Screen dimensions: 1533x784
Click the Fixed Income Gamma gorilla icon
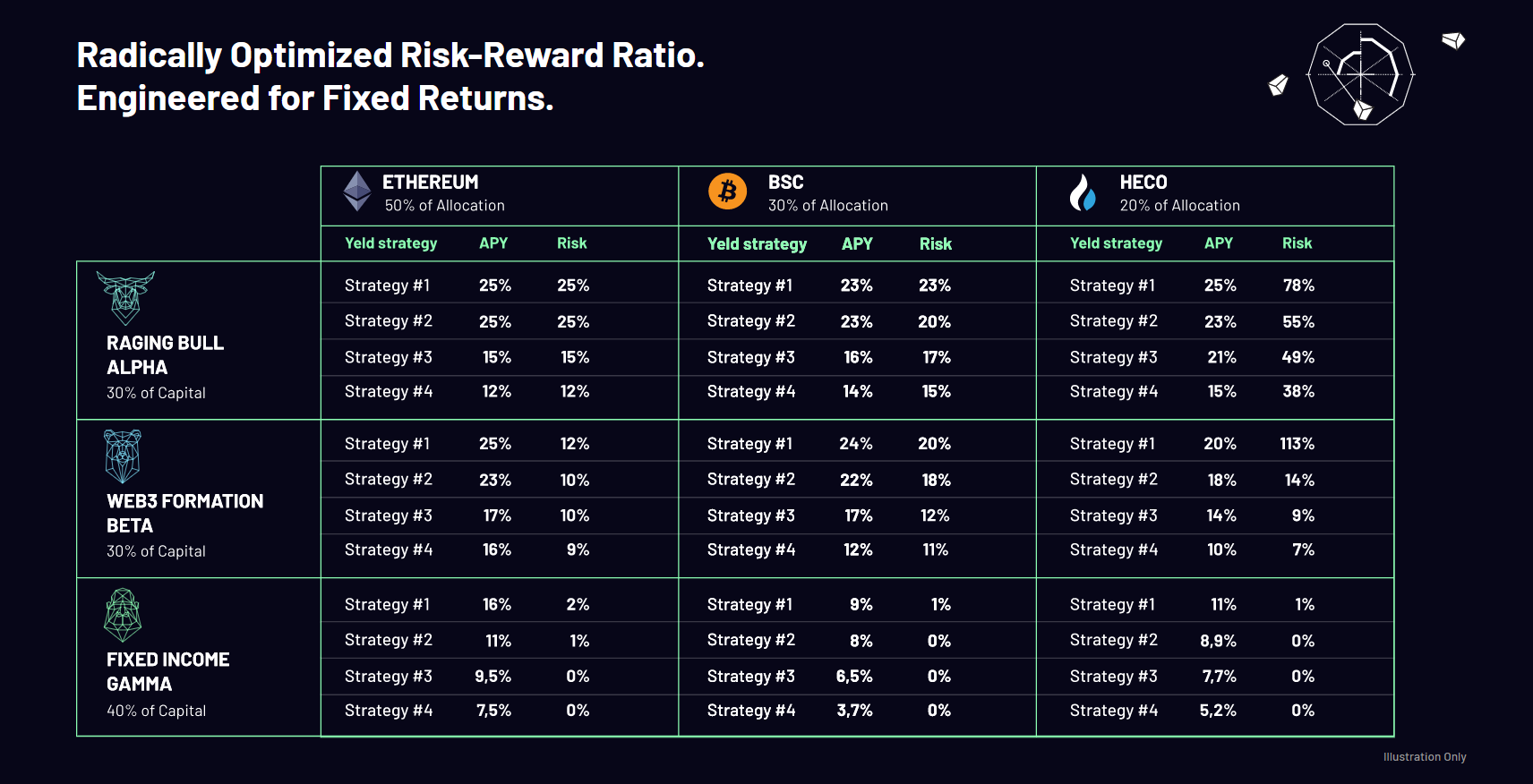(123, 615)
